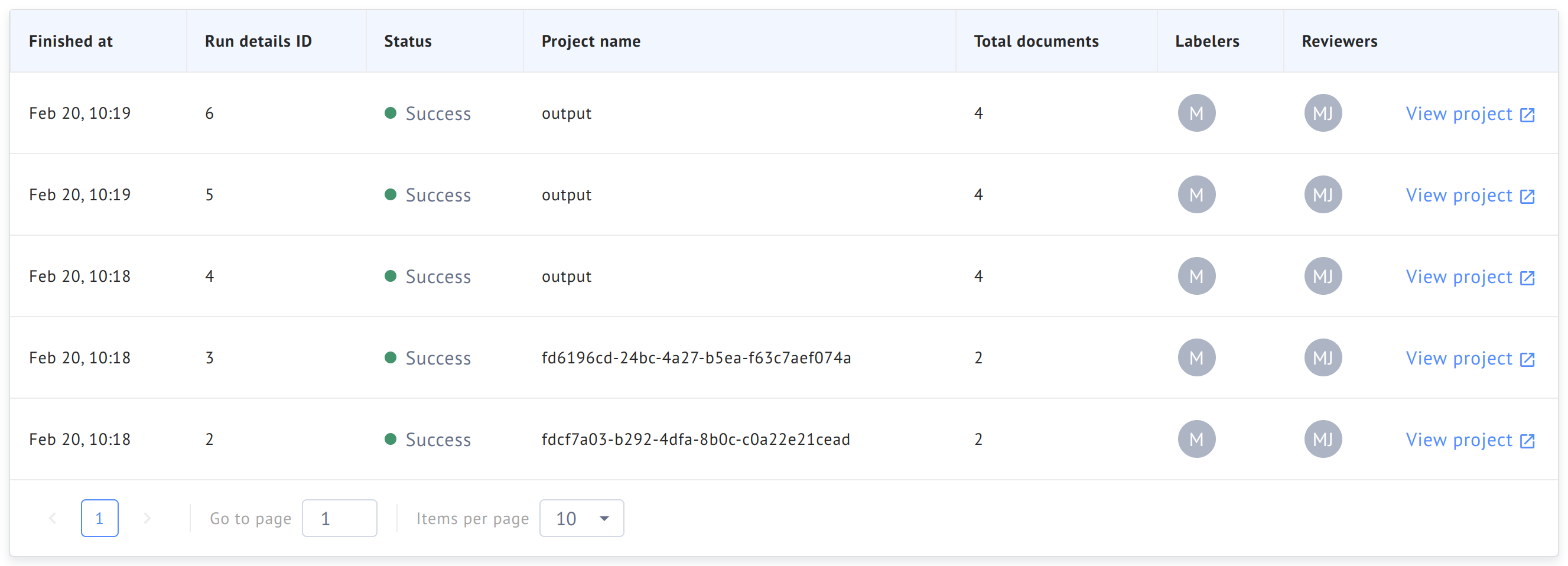The height and width of the screenshot is (566, 1568).
Task: Click the Run details ID column header
Action: (258, 41)
